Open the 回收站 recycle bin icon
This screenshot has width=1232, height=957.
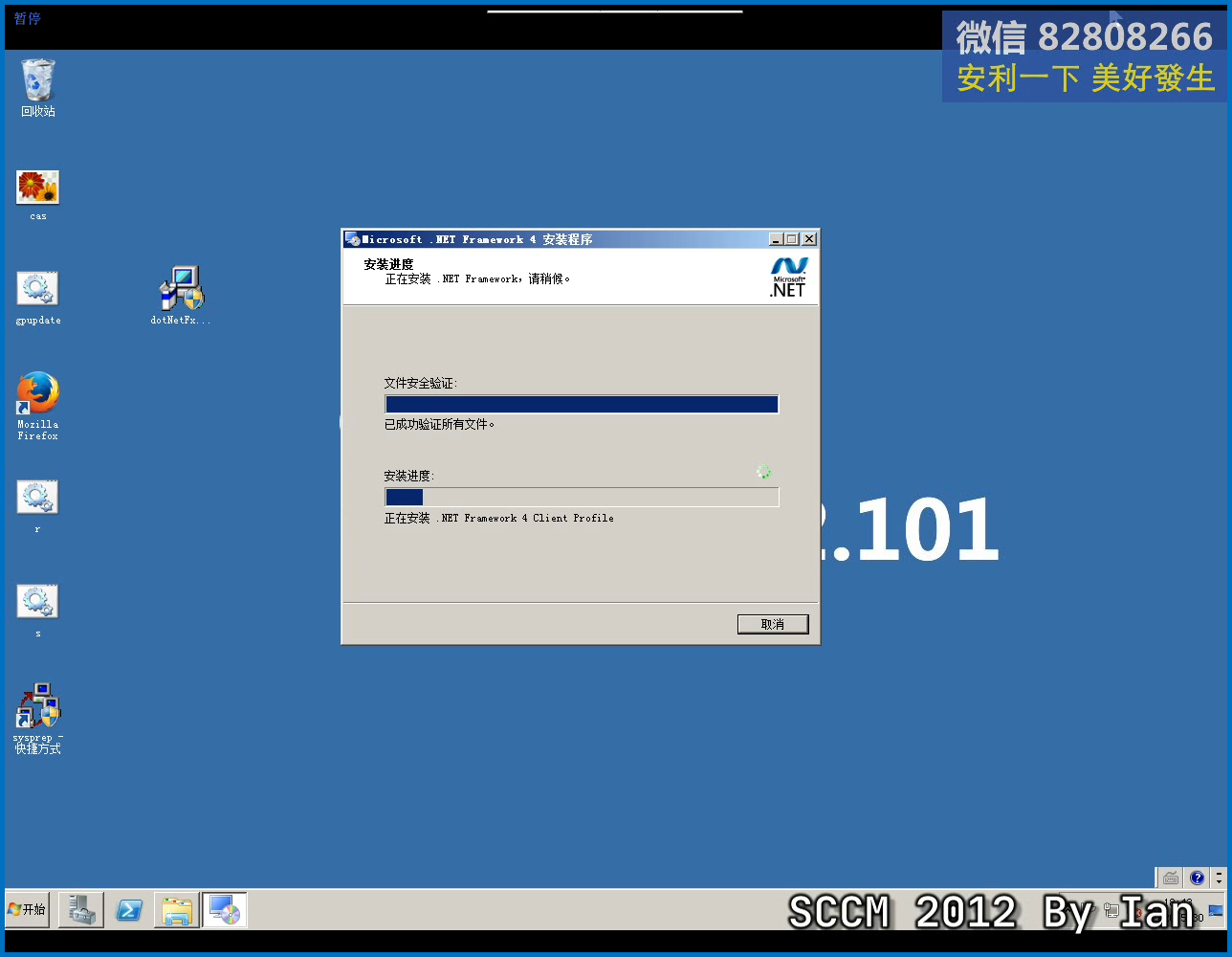coord(38,87)
